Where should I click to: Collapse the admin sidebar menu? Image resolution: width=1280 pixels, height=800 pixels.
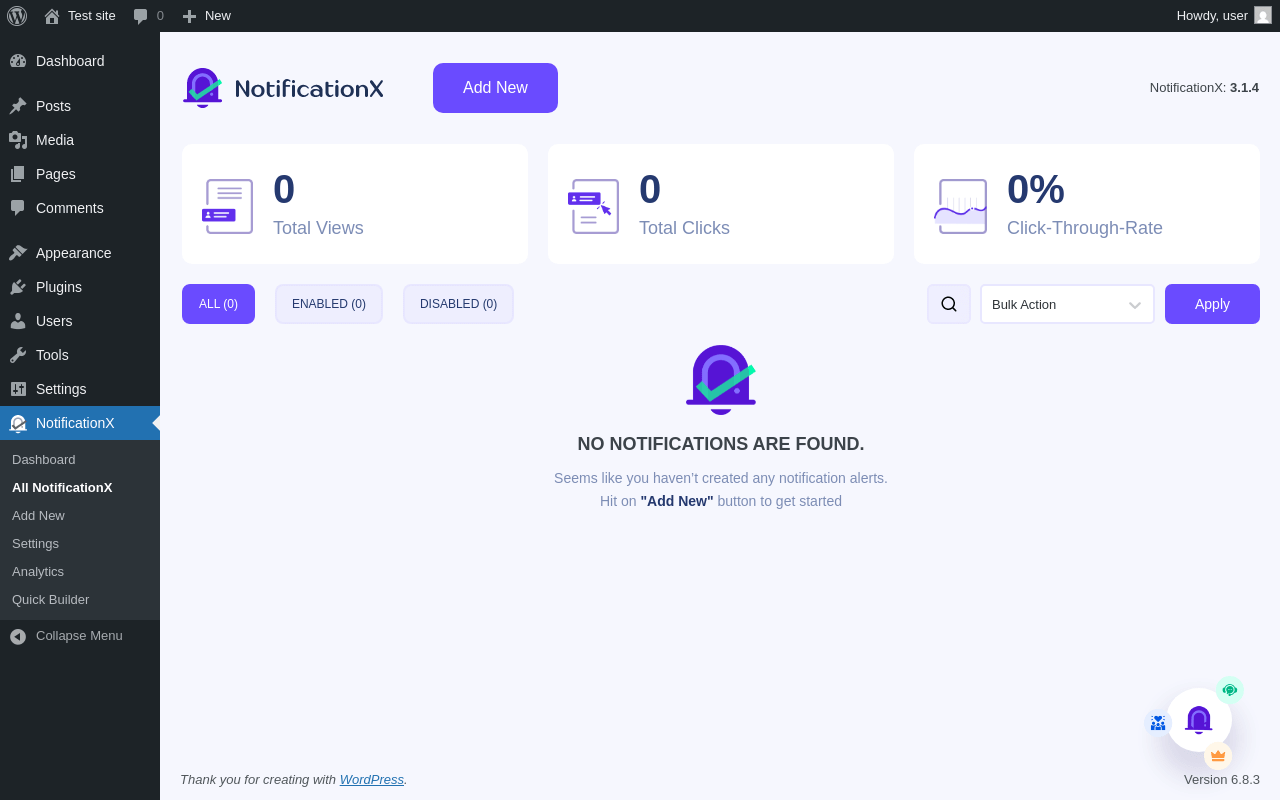(80, 636)
